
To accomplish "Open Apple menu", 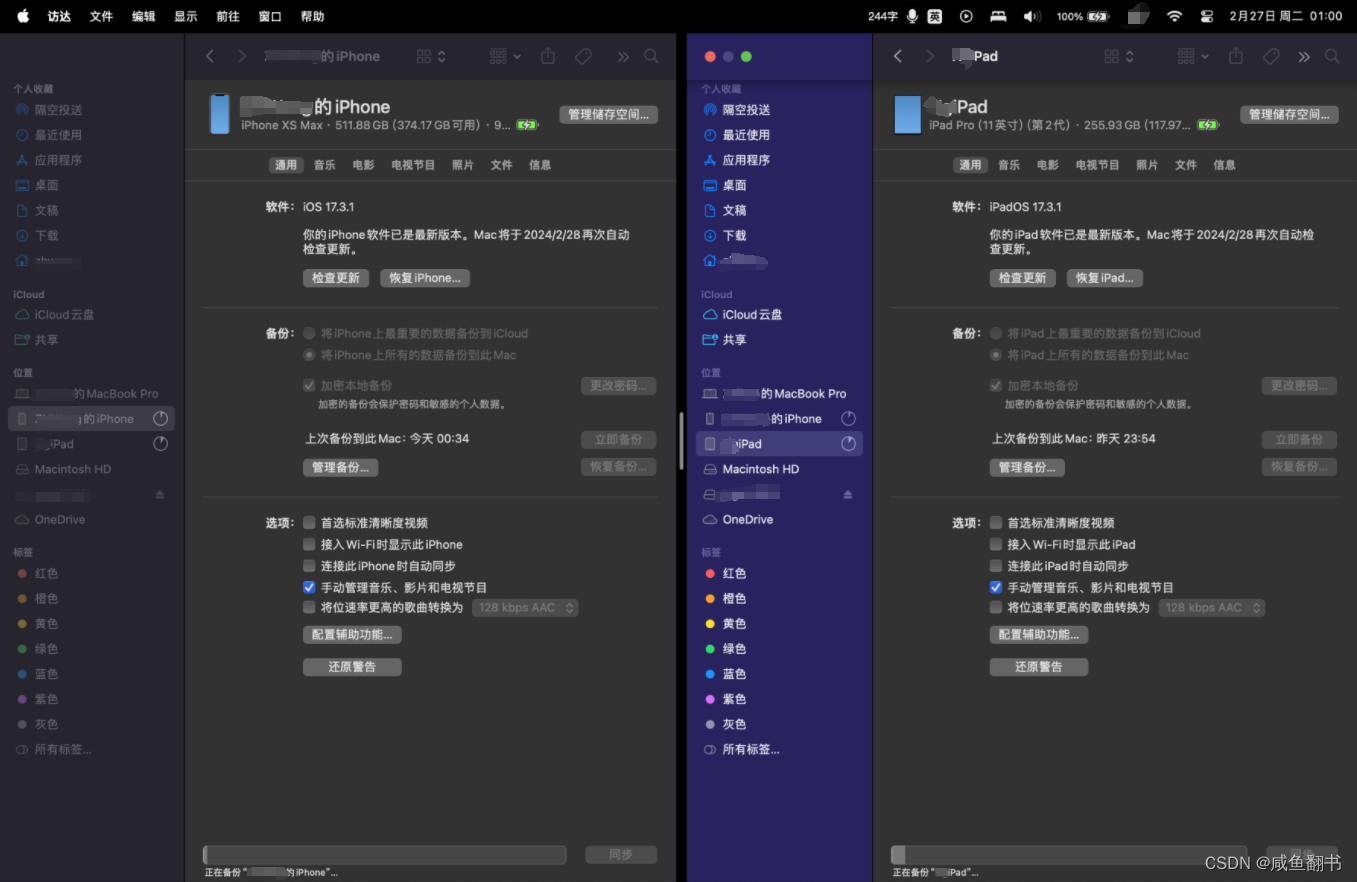I will pos(23,16).
